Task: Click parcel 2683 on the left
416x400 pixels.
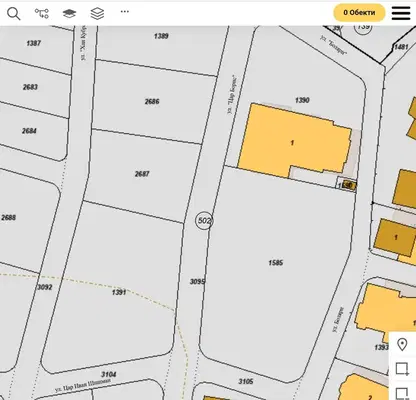Action: click(x=30, y=87)
